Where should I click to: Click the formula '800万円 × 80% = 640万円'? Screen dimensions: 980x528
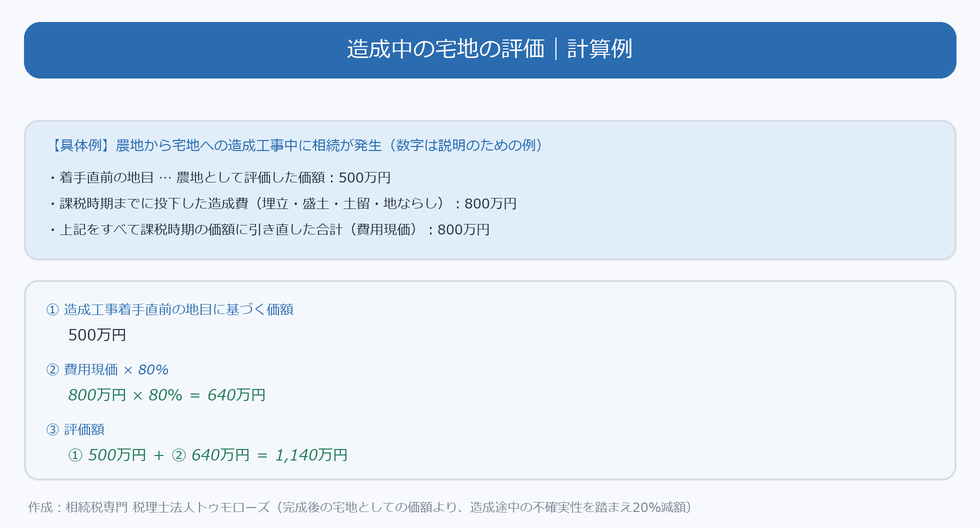(x=167, y=395)
